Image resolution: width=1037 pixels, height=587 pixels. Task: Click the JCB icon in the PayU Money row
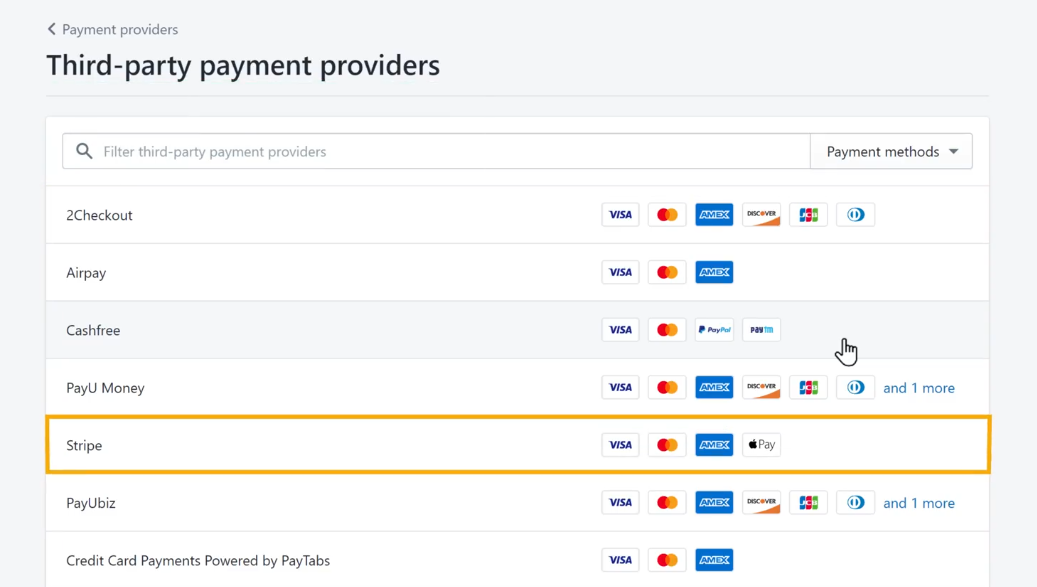tap(808, 387)
